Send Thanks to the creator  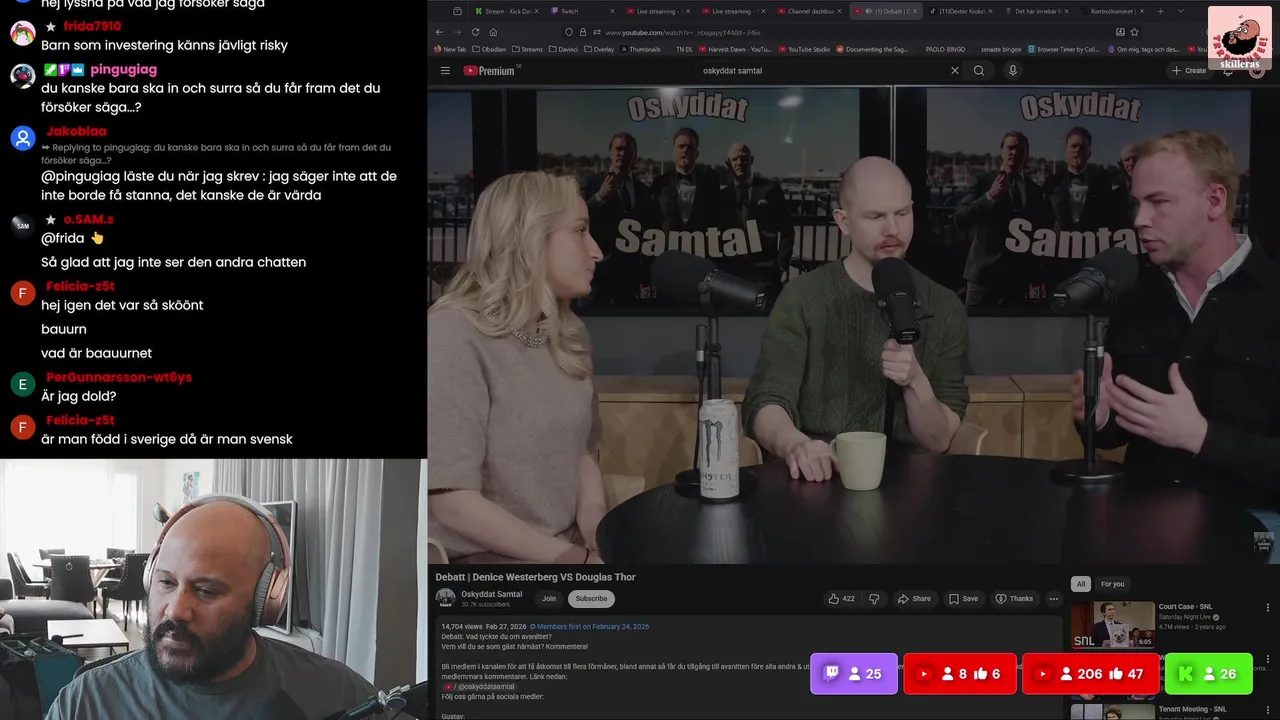pos(1014,599)
